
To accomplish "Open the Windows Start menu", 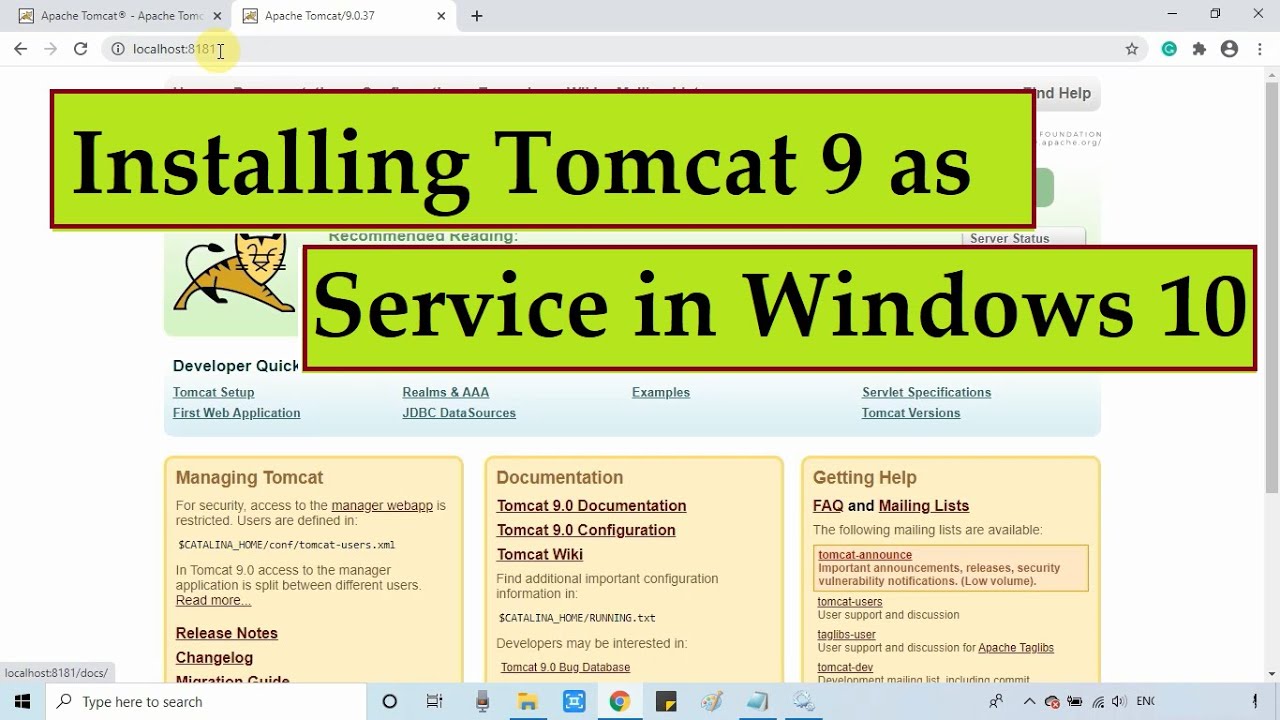I will (22, 701).
